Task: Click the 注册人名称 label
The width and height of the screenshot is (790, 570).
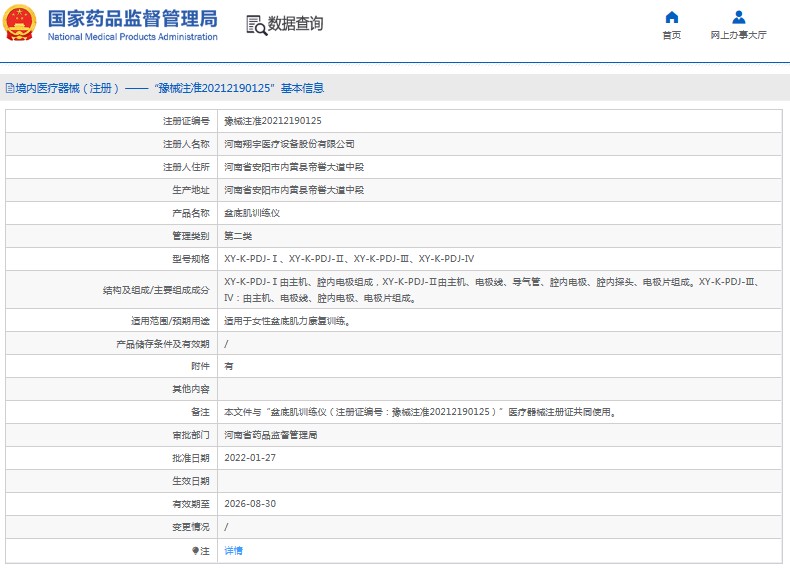Action: coord(186,144)
